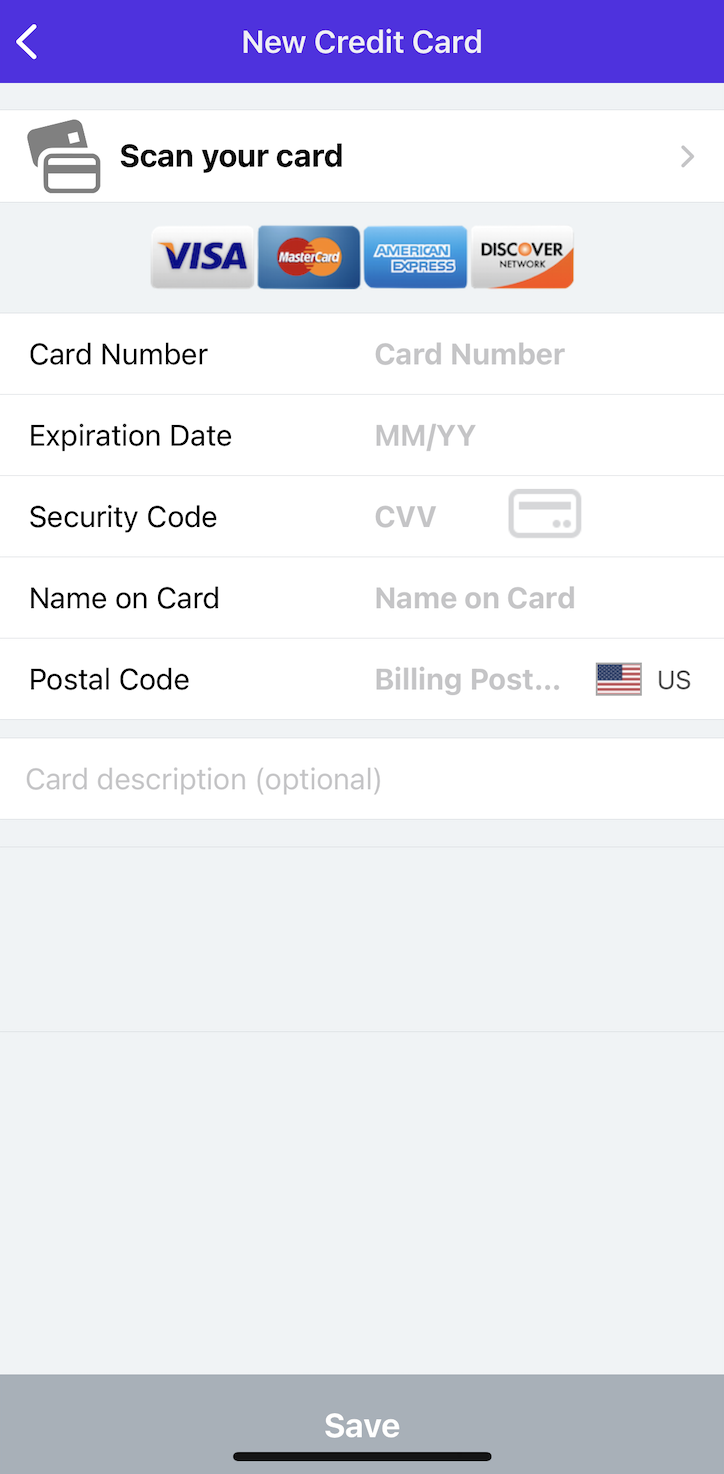Tap the credit card scan icon
724x1474 pixels.
pos(64,156)
